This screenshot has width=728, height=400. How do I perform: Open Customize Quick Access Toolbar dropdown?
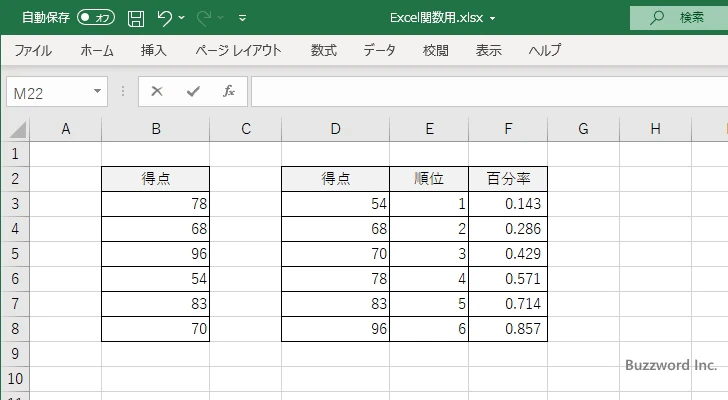coord(242,18)
